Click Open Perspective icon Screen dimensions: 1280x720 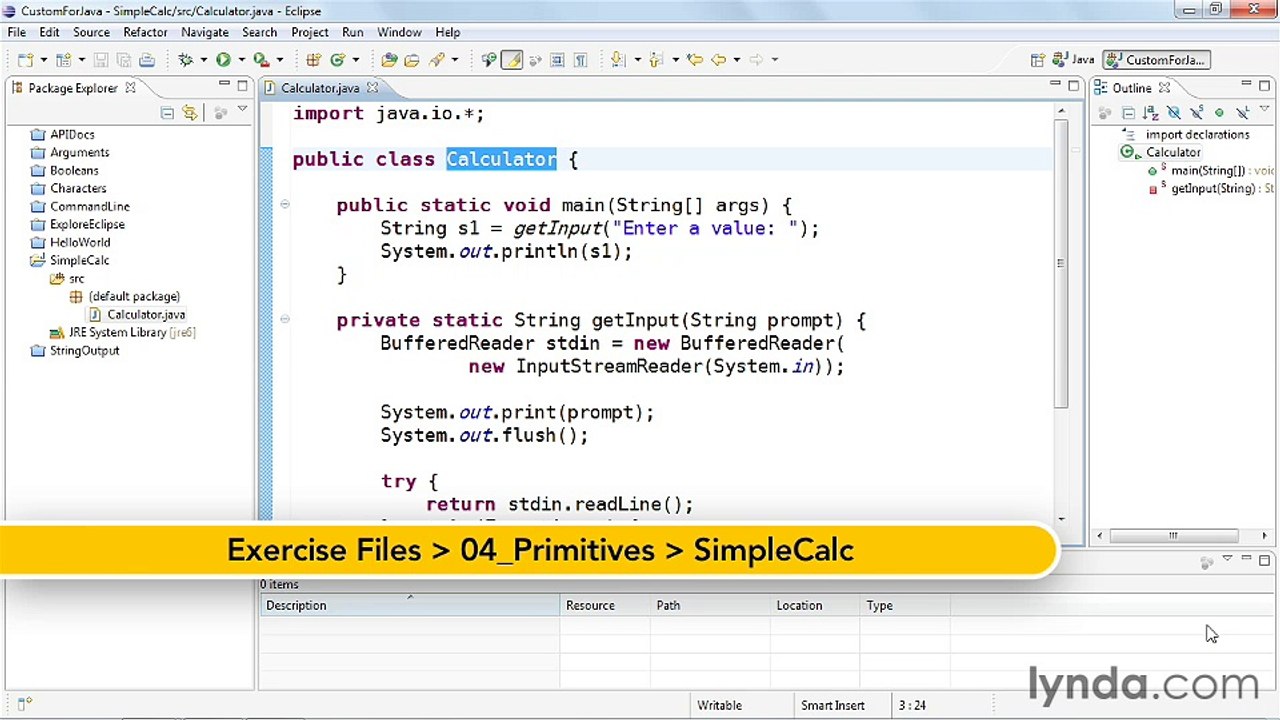pos(1039,60)
